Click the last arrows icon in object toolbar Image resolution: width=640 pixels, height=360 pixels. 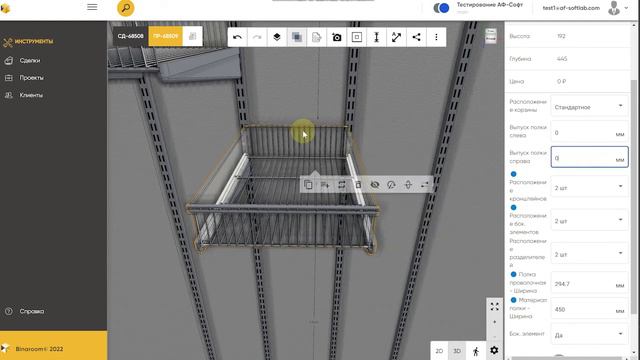click(424, 185)
